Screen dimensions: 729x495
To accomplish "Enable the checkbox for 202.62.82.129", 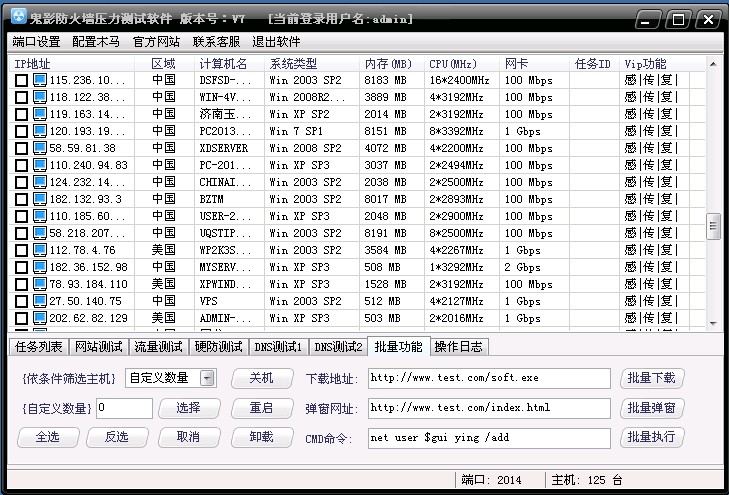I will pyautogui.click(x=22, y=318).
